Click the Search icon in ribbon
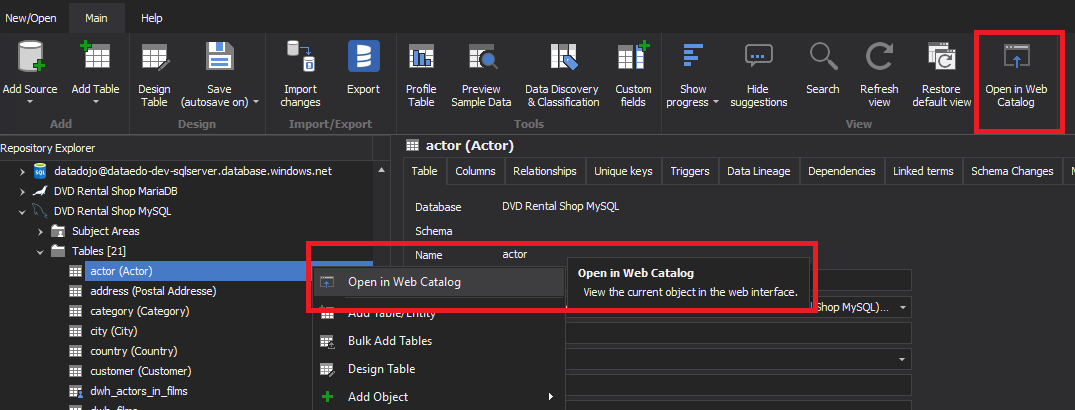This screenshot has height=410, width=1075. [822, 58]
